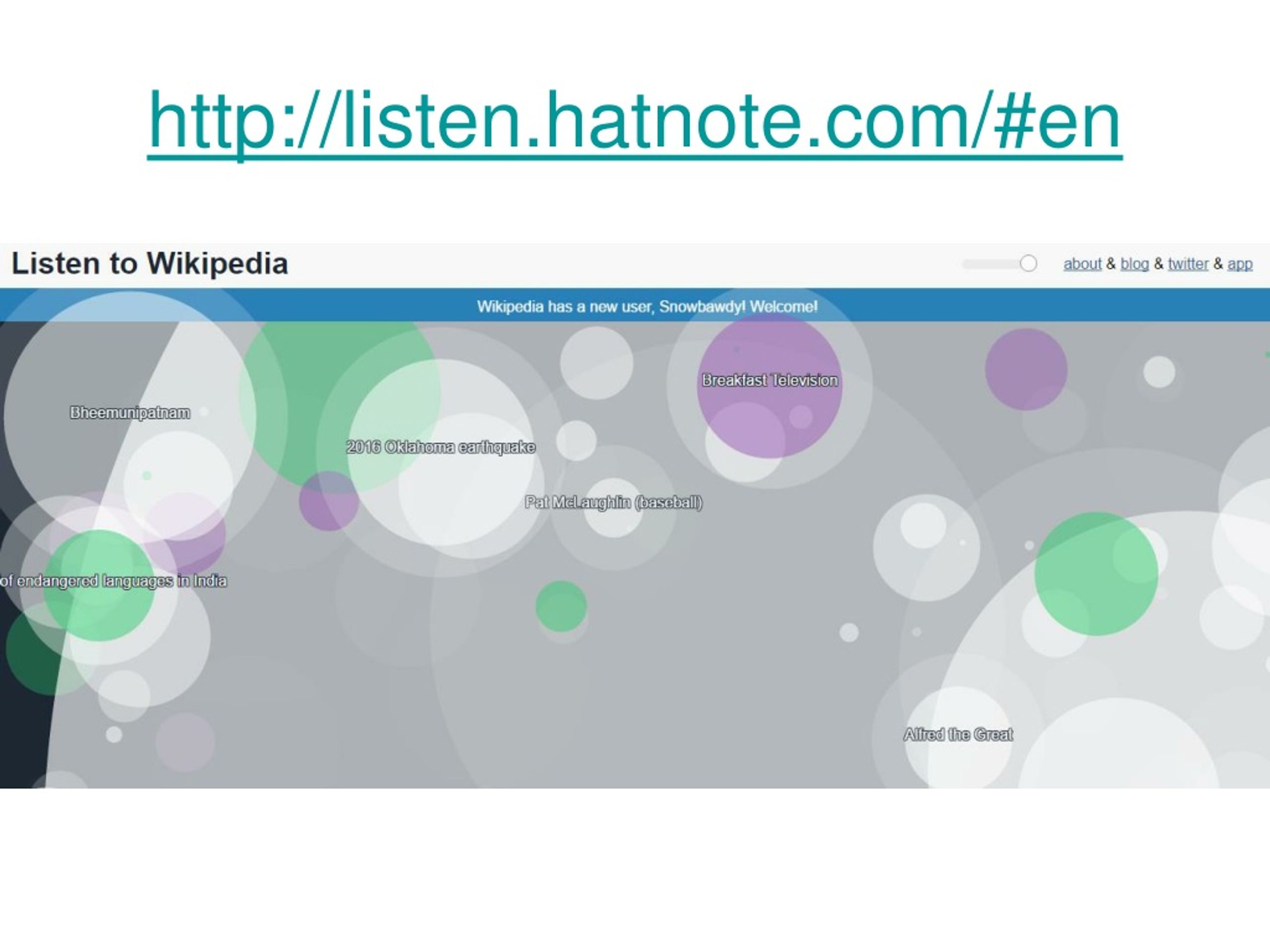This screenshot has width=1270, height=952.
Task: Click the volume slider knob in the header
Action: [x=1028, y=263]
